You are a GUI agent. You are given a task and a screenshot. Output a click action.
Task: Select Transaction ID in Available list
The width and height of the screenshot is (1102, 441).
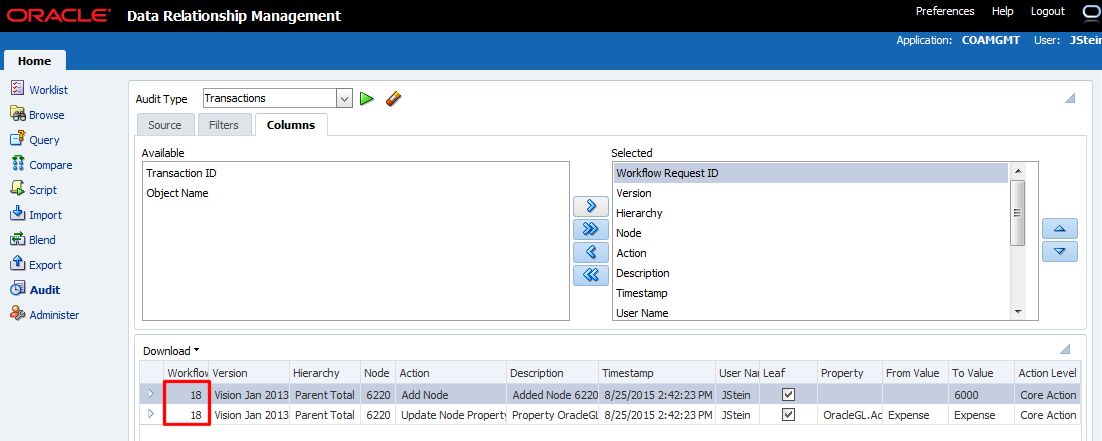[355, 173]
